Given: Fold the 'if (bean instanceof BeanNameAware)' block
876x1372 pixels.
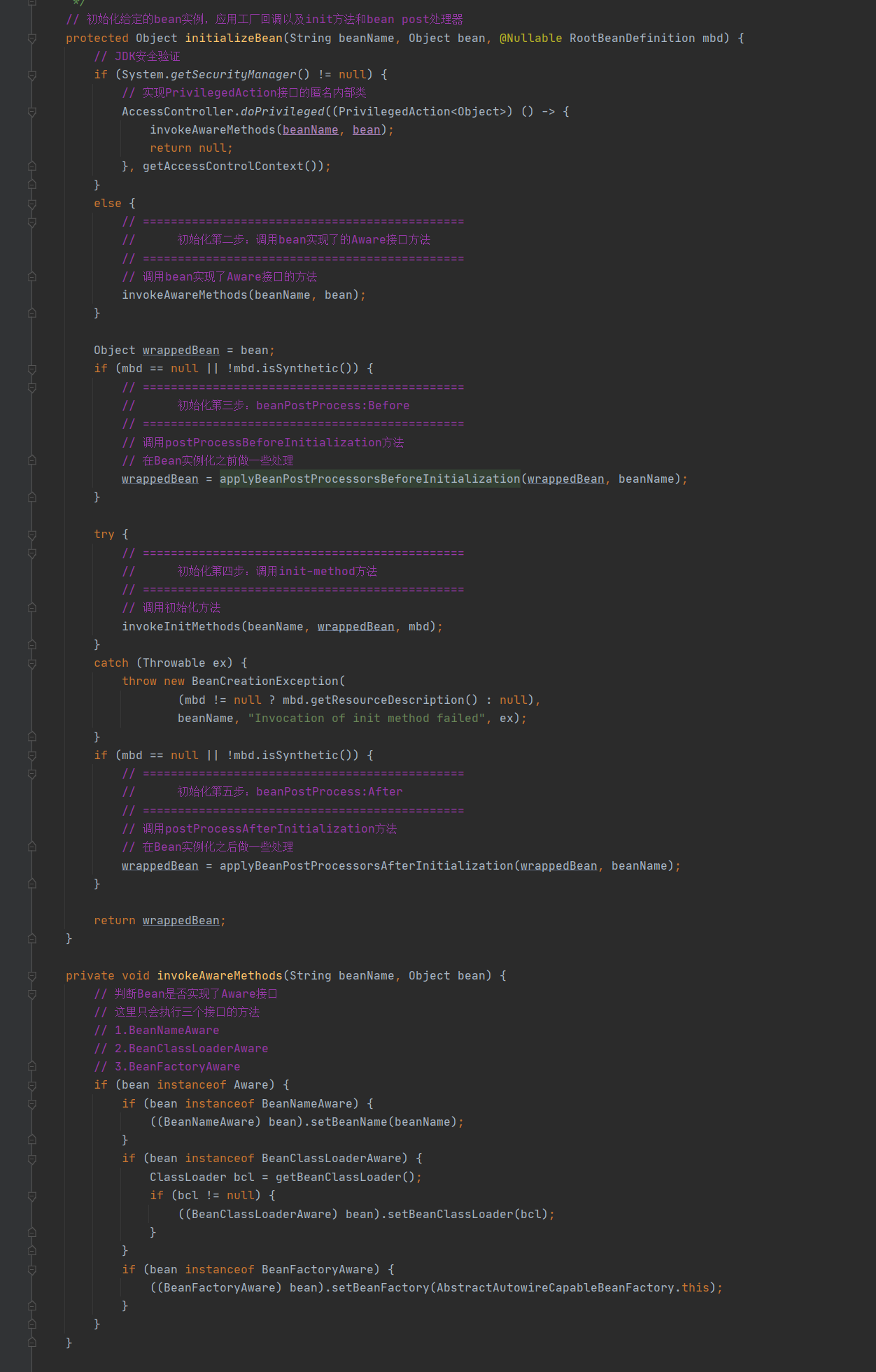Looking at the screenshot, I should [32, 1104].
